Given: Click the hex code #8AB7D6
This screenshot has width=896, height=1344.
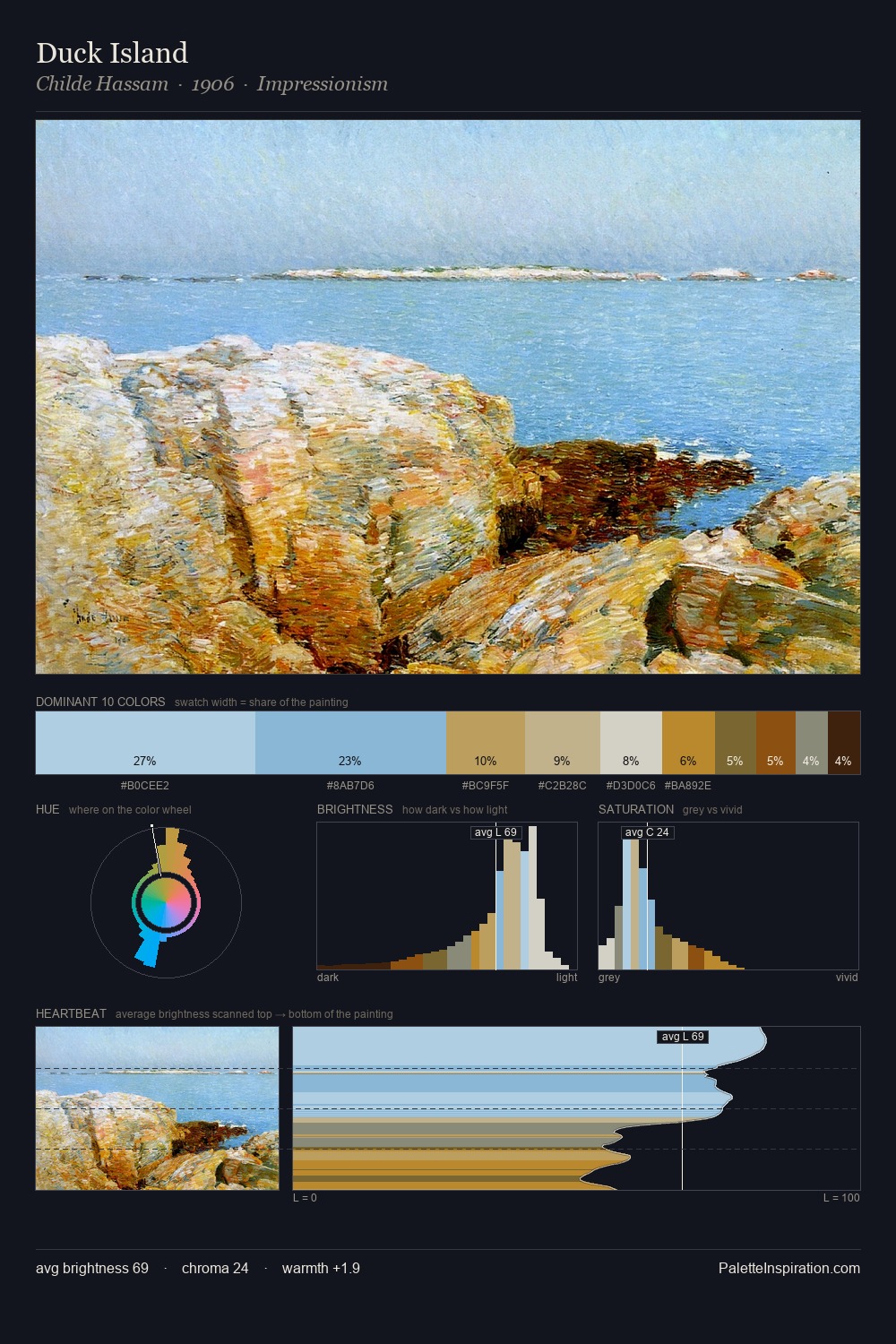Looking at the screenshot, I should tap(350, 786).
